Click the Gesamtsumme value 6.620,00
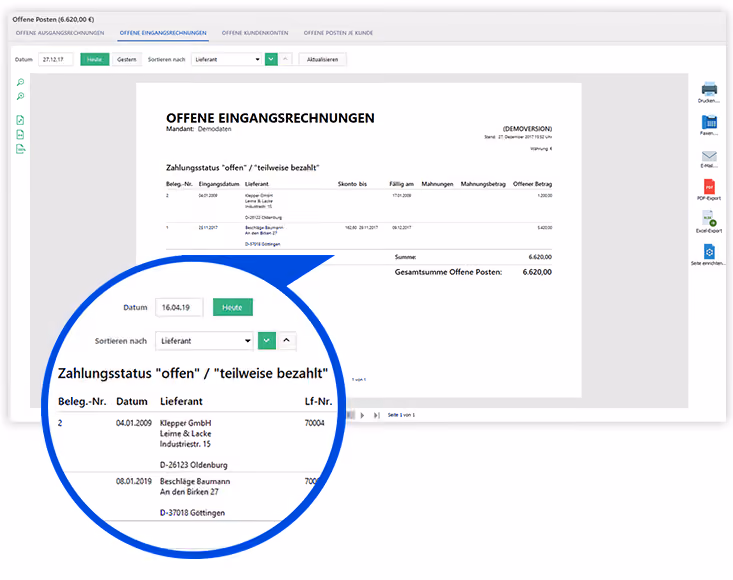The image size is (733, 580). click(537, 272)
